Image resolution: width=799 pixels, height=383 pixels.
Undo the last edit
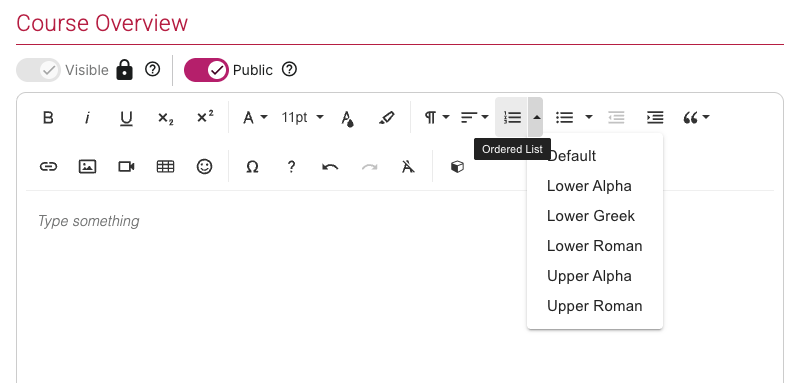coord(330,167)
